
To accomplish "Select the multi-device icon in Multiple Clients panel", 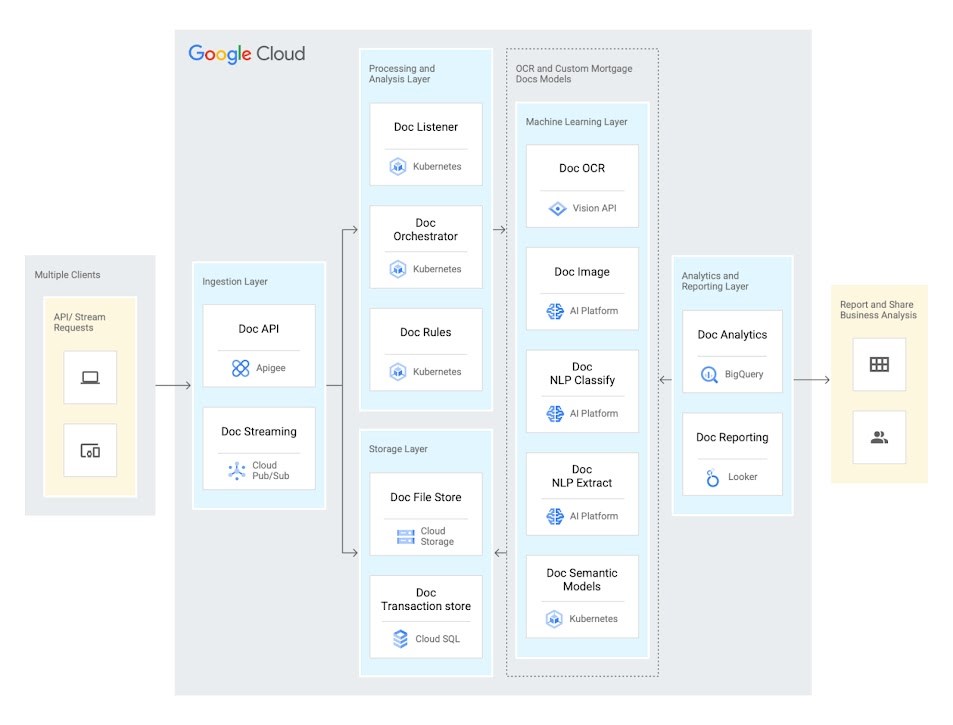I will click(x=89, y=450).
